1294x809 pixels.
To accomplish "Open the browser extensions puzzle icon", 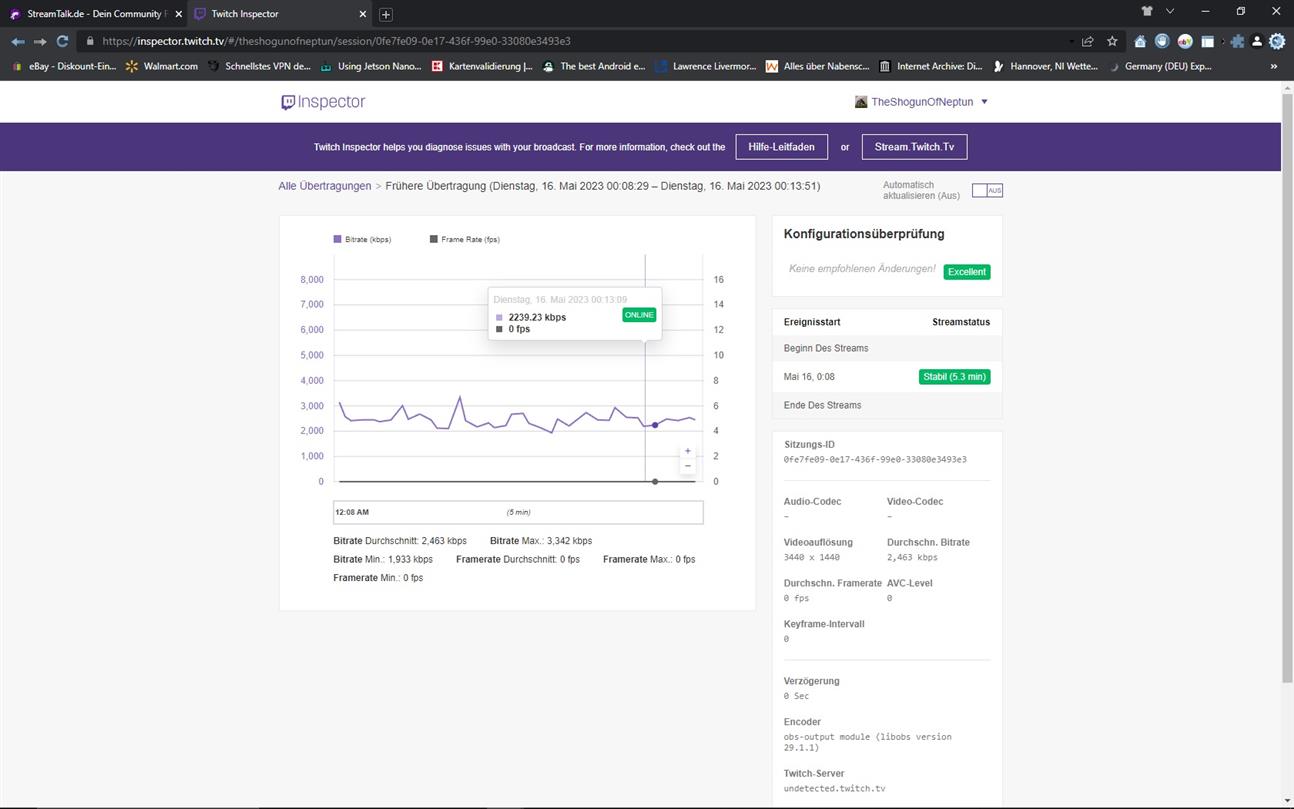I will (1237, 41).
